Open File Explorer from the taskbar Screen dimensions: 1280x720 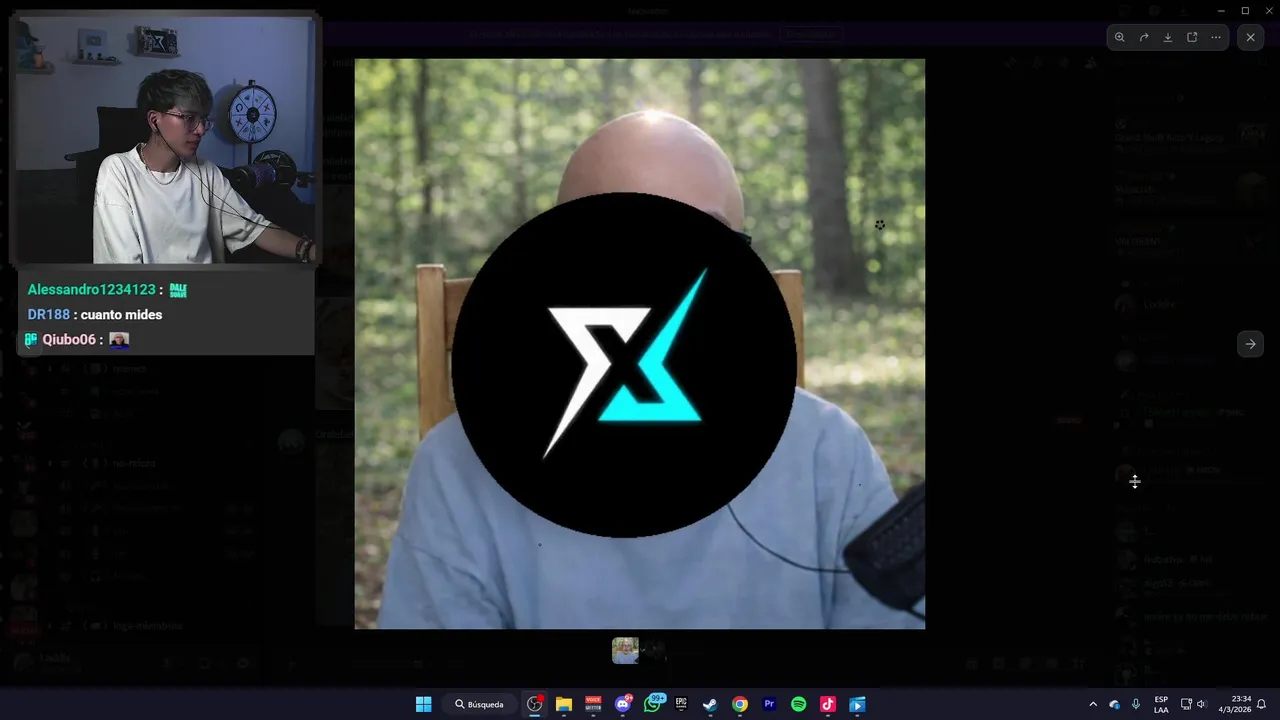(564, 704)
